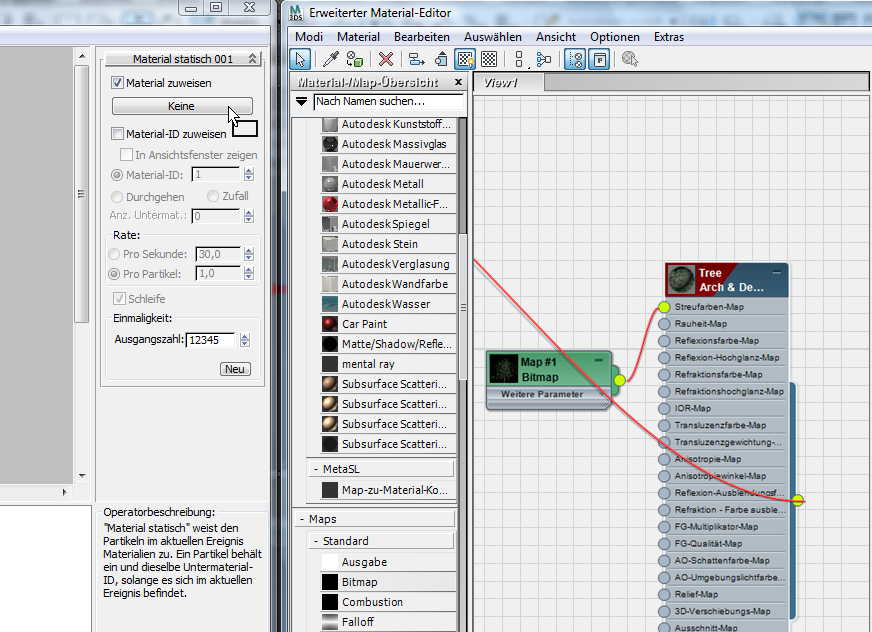Lay out all vertical icon
Image resolution: width=872 pixels, height=632 pixels.
519,59
